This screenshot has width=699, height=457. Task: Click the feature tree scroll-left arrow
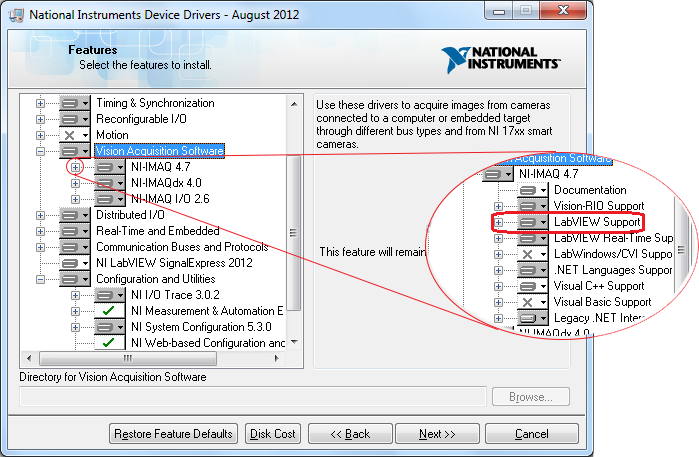(x=29, y=358)
